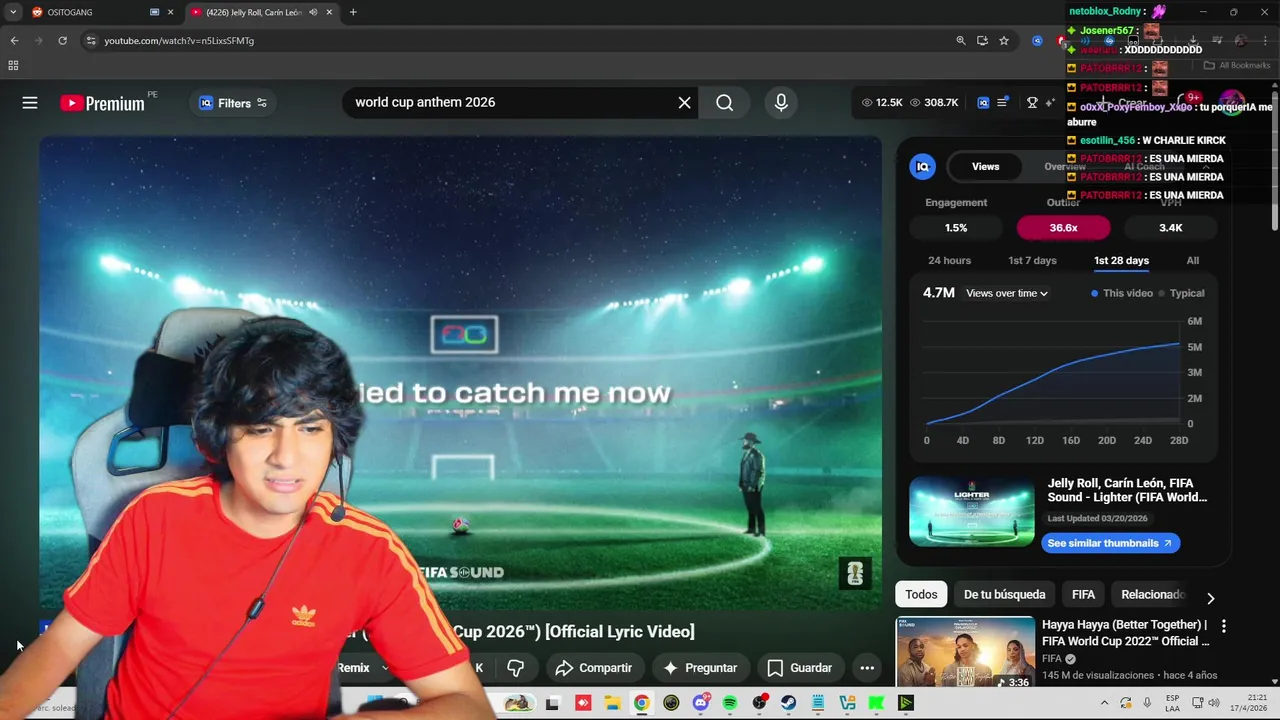This screenshot has height=720, width=1280.
Task: Go back in the browser
Action: pos(14,41)
